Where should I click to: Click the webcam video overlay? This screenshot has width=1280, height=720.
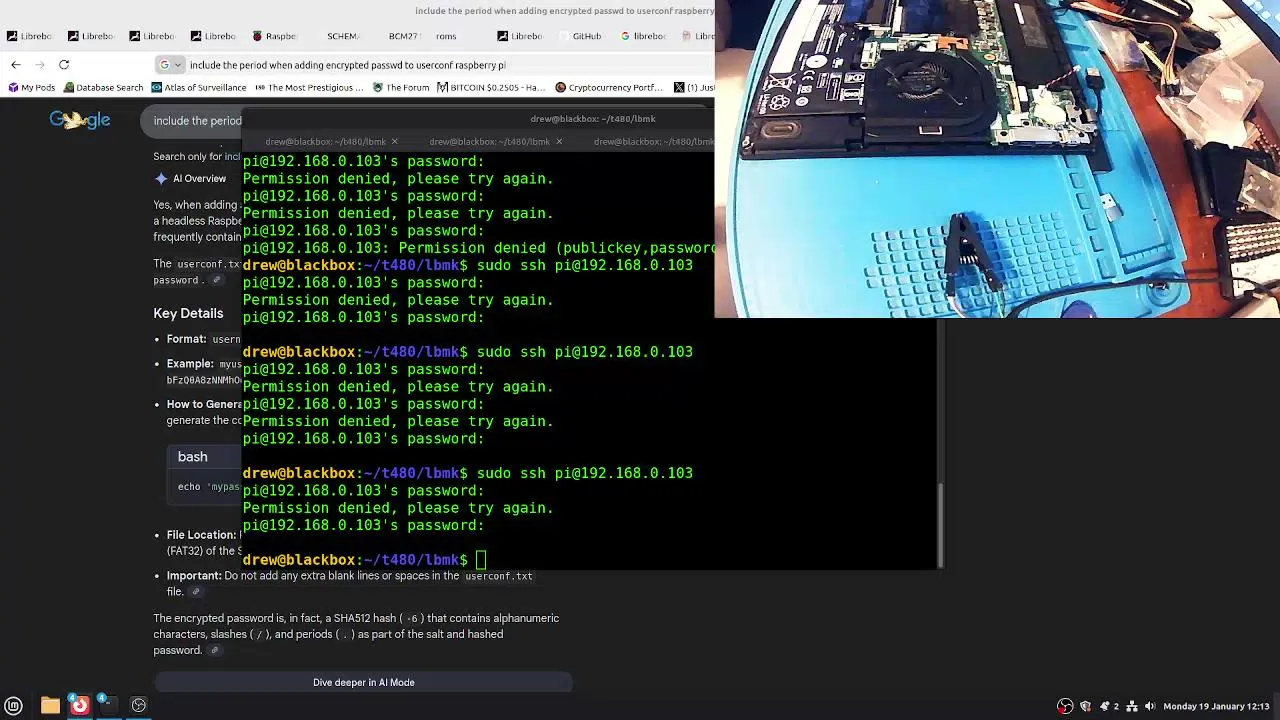(997, 159)
